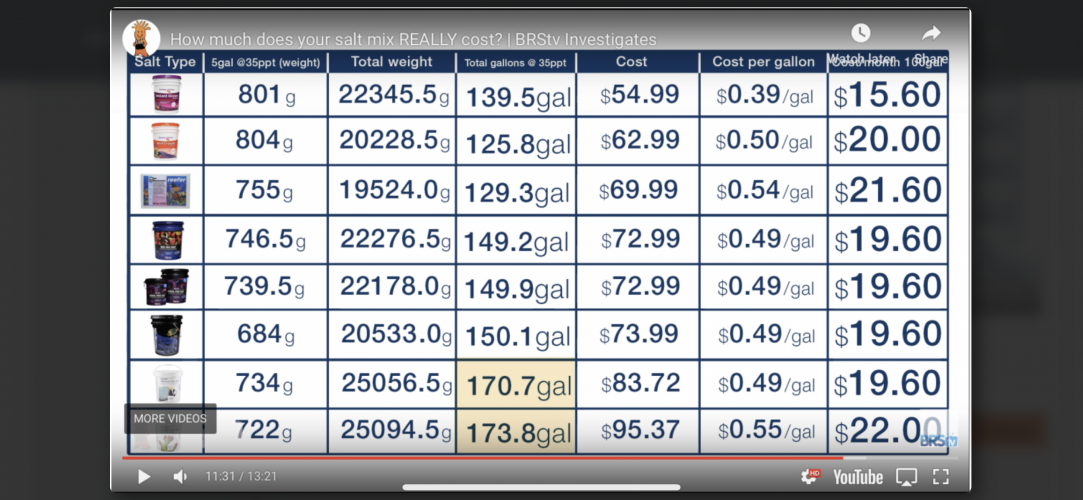Viewport: 1083px width, 500px height.
Task: Open video settings gear
Action: pos(810,477)
